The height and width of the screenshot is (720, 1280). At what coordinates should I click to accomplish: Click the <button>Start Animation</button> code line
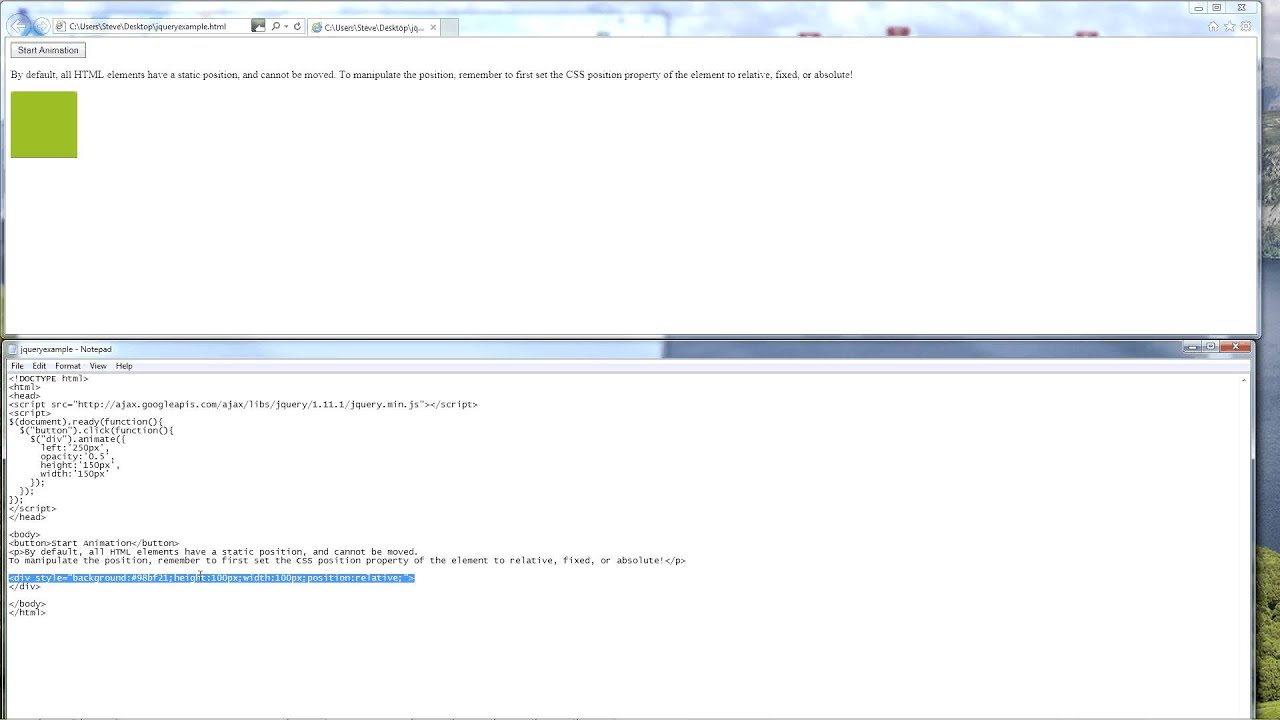pos(94,543)
